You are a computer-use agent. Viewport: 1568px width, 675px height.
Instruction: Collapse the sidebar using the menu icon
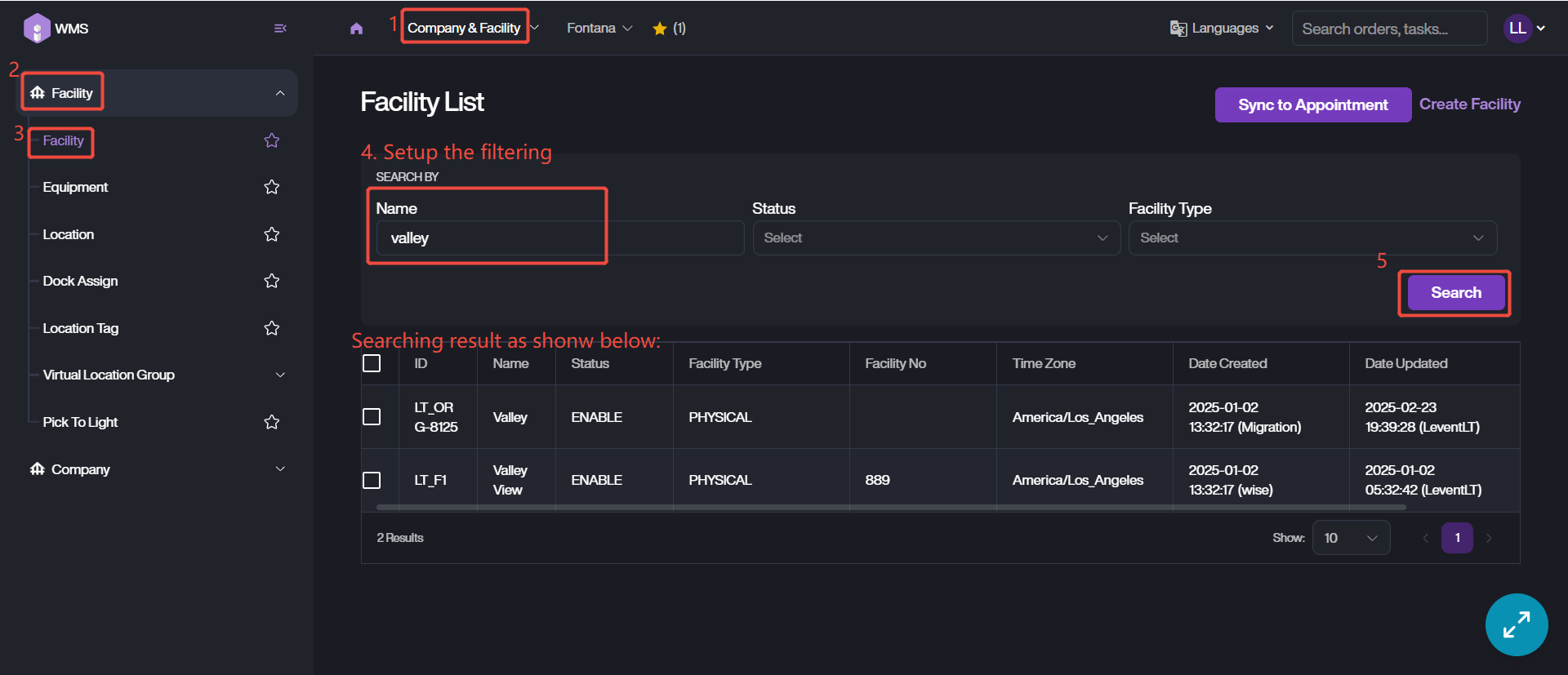(280, 29)
